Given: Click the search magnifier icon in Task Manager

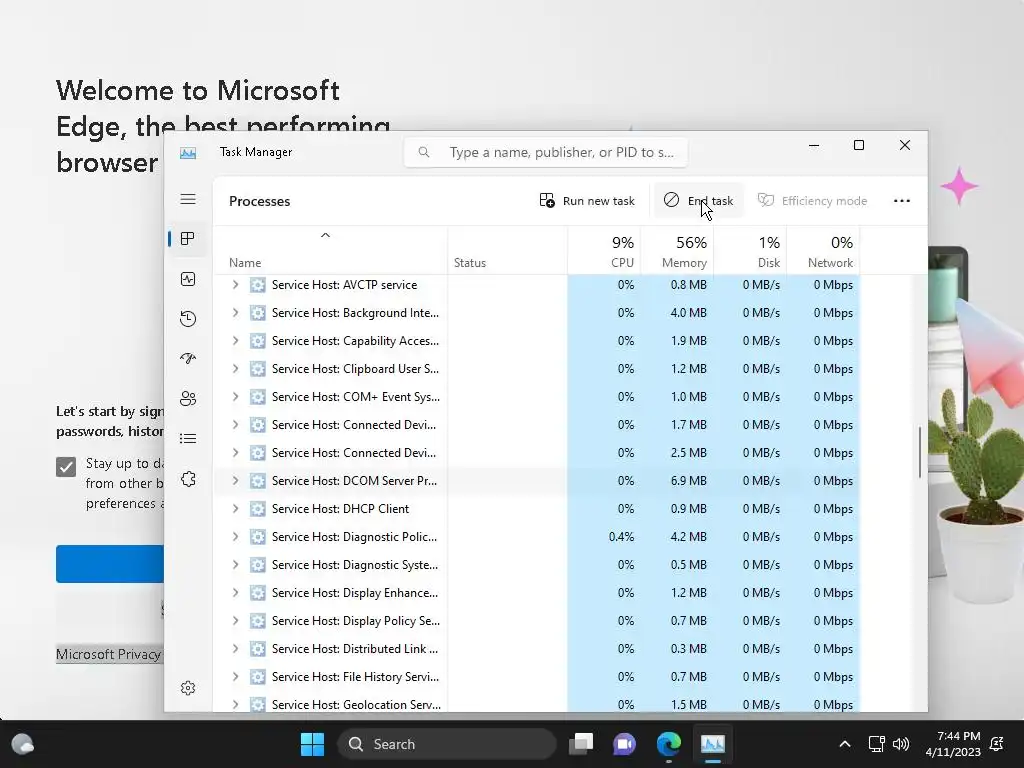Looking at the screenshot, I should click(424, 152).
